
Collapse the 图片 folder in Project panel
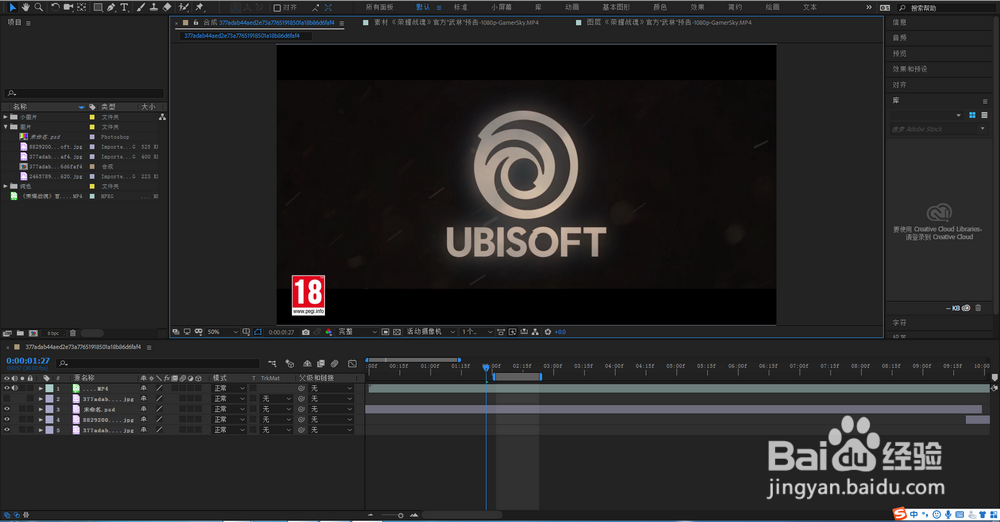6,127
